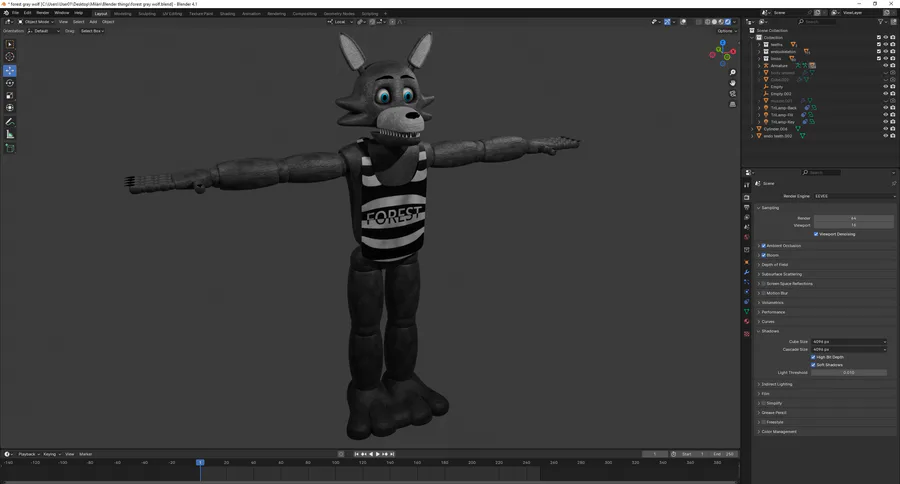Open the Render Engine EEVEE dropdown
The image size is (900, 484).
[854, 196]
